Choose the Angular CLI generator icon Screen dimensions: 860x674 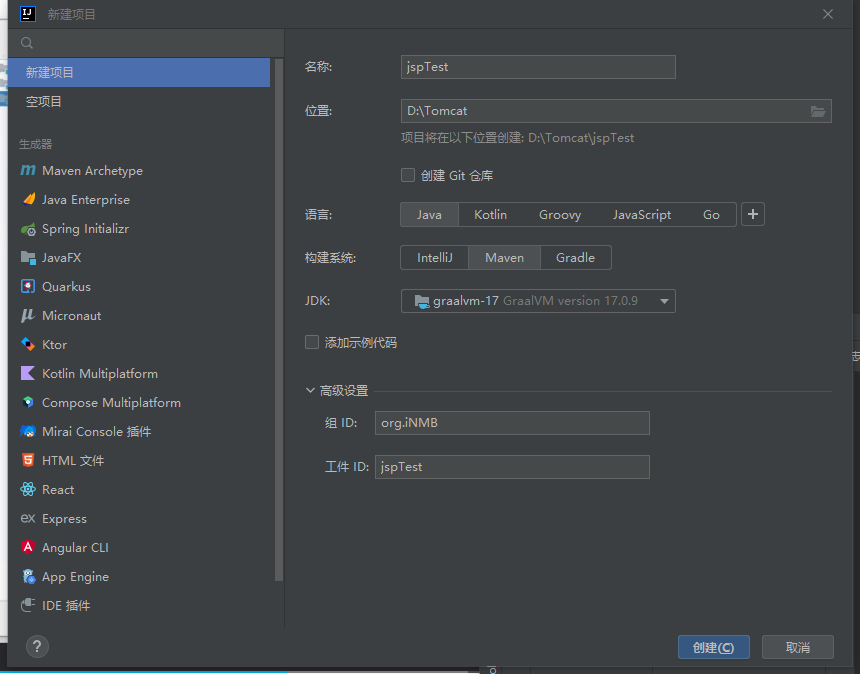tap(28, 548)
